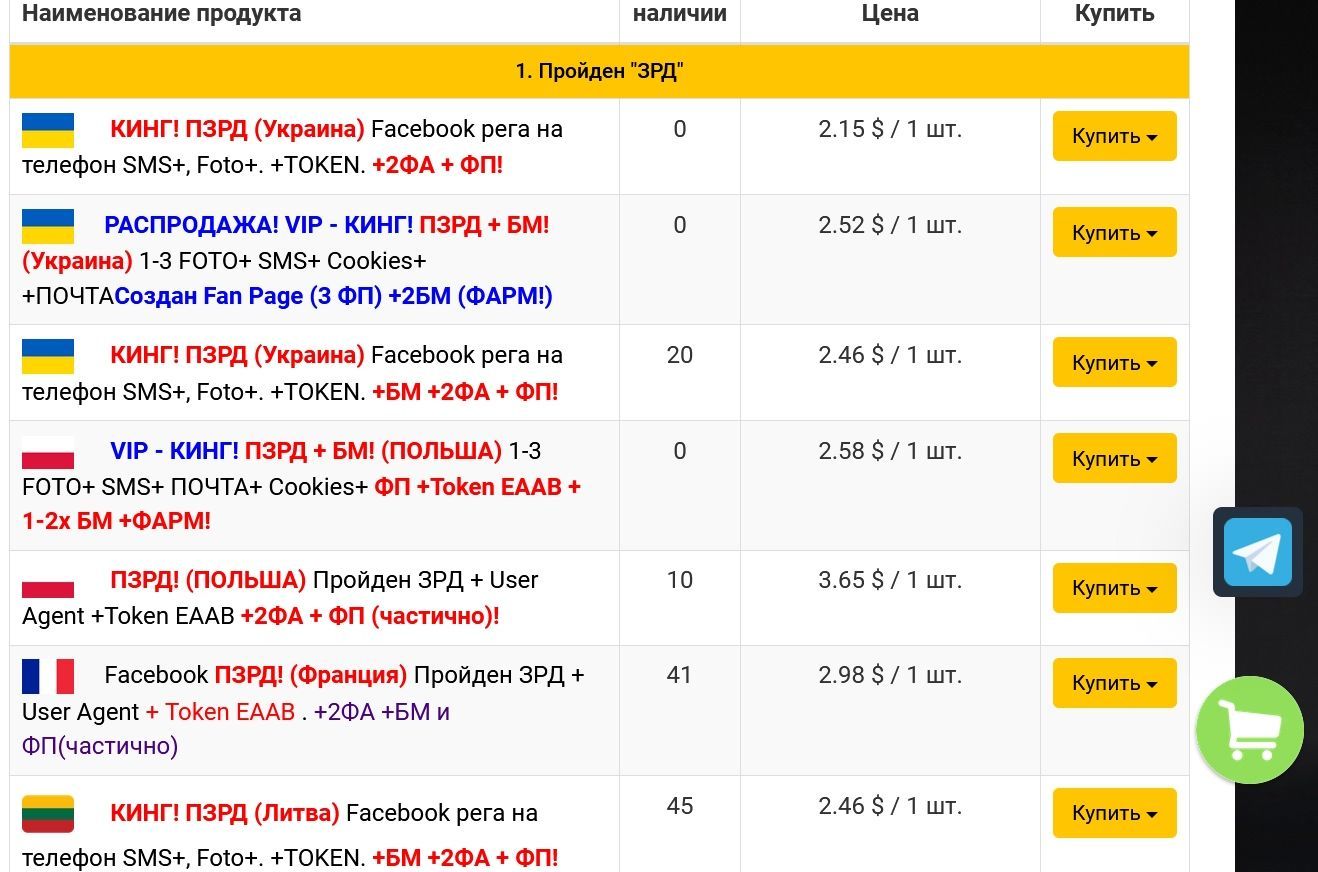
Task: Click the stock quantity 41
Action: coord(680,675)
